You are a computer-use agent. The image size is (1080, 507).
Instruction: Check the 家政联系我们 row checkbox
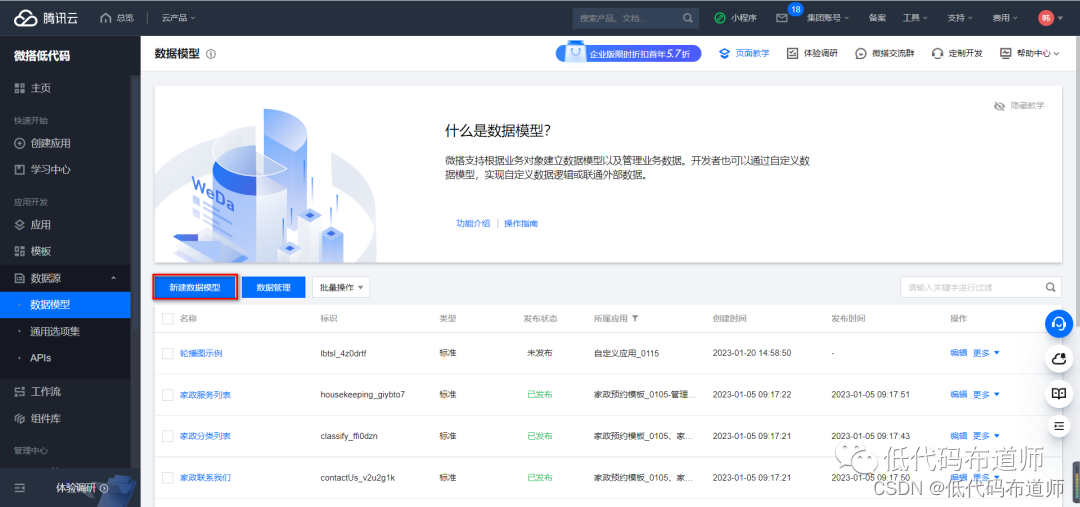[x=167, y=477]
